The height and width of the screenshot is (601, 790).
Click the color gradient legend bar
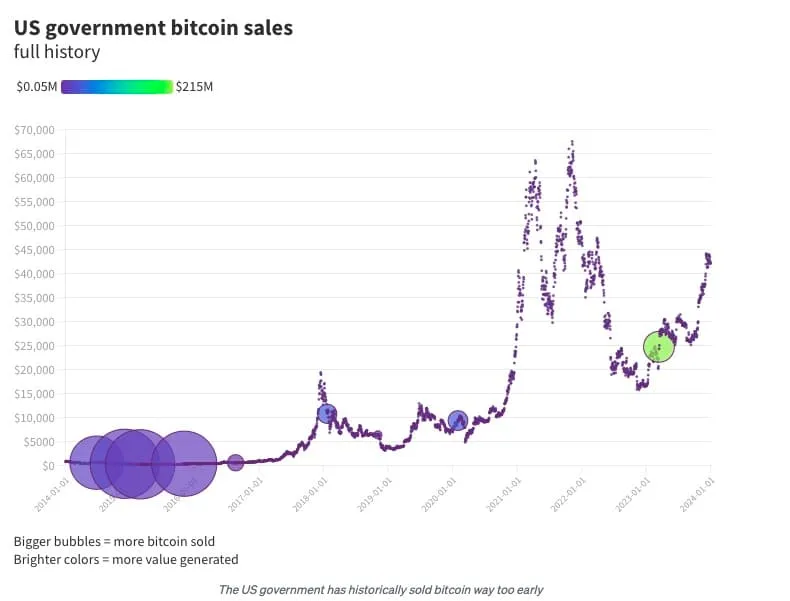pos(117,87)
